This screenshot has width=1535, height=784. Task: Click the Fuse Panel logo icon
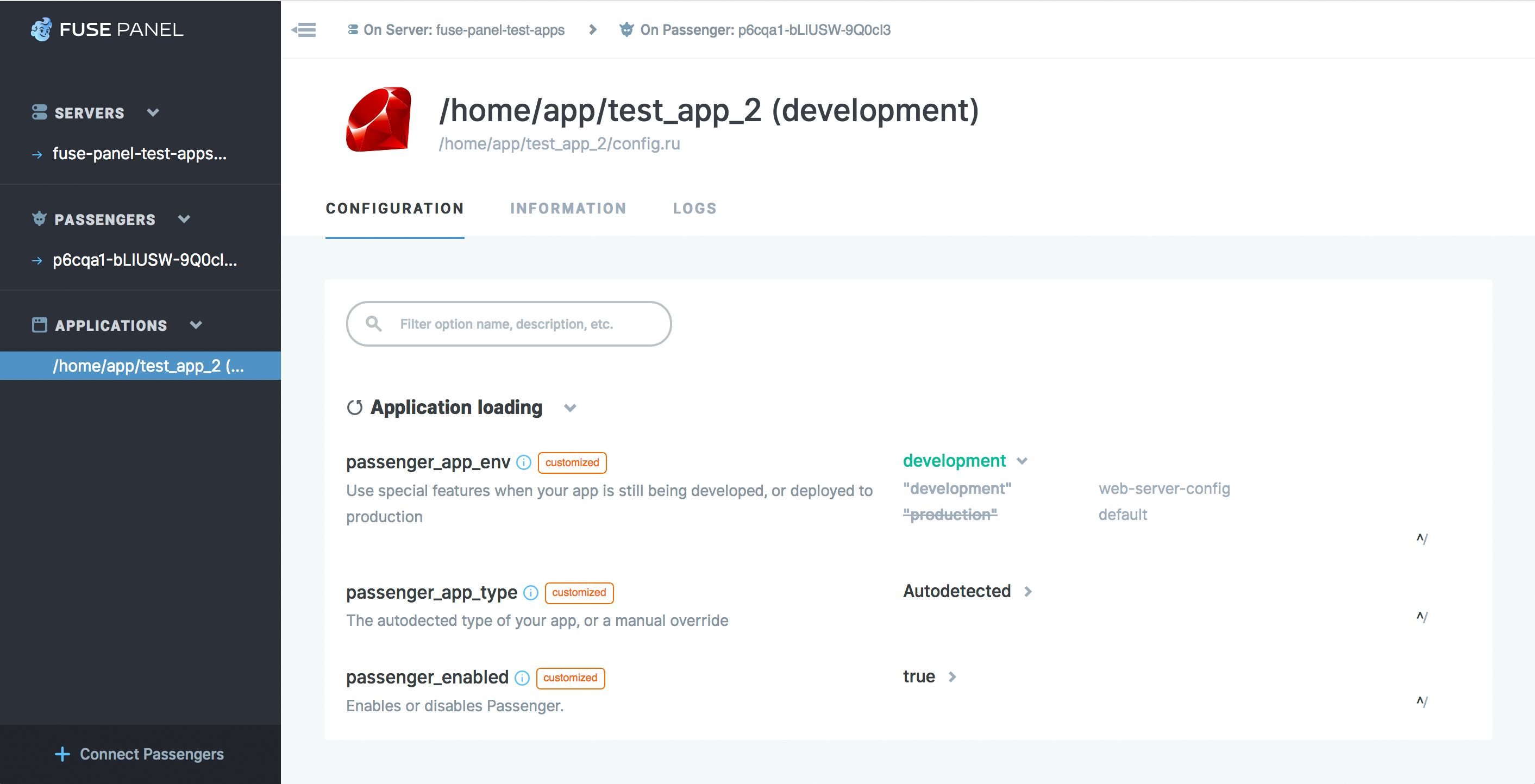[x=41, y=29]
